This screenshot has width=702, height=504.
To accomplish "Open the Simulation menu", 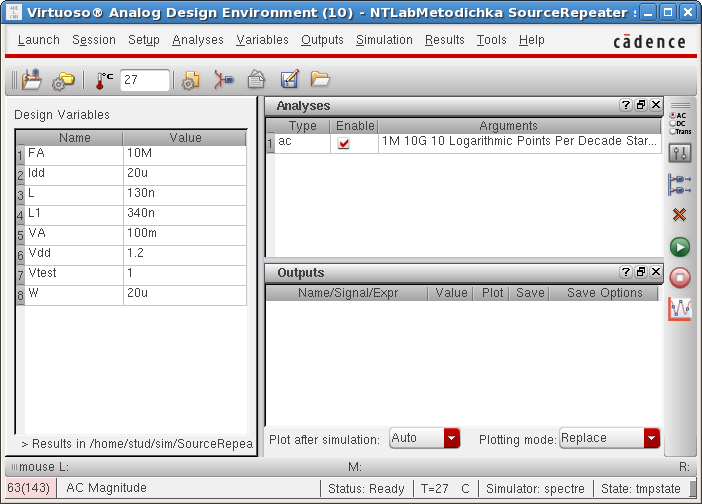I will [x=384, y=40].
